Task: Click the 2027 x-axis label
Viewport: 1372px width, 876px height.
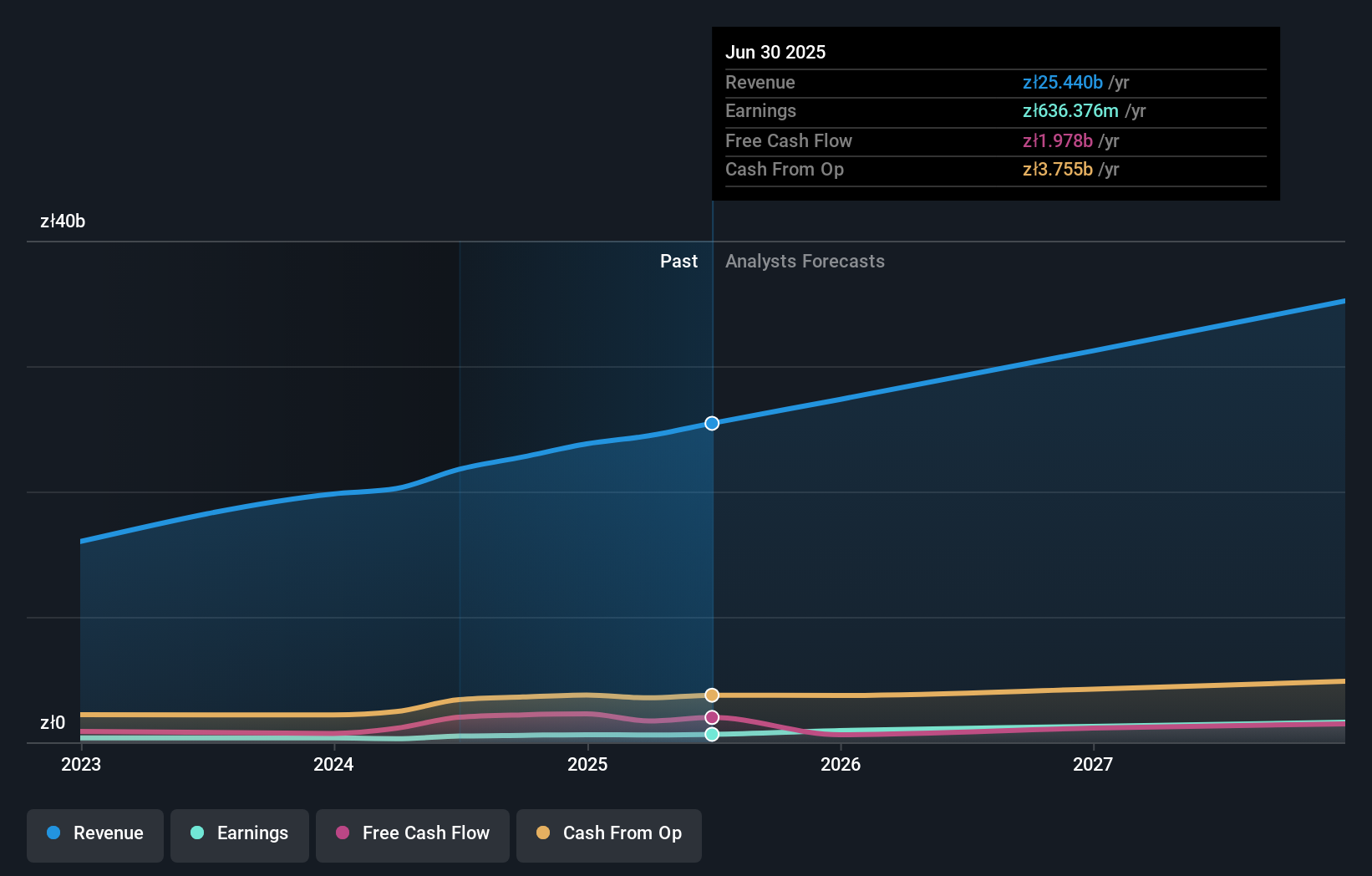Action: [1093, 764]
